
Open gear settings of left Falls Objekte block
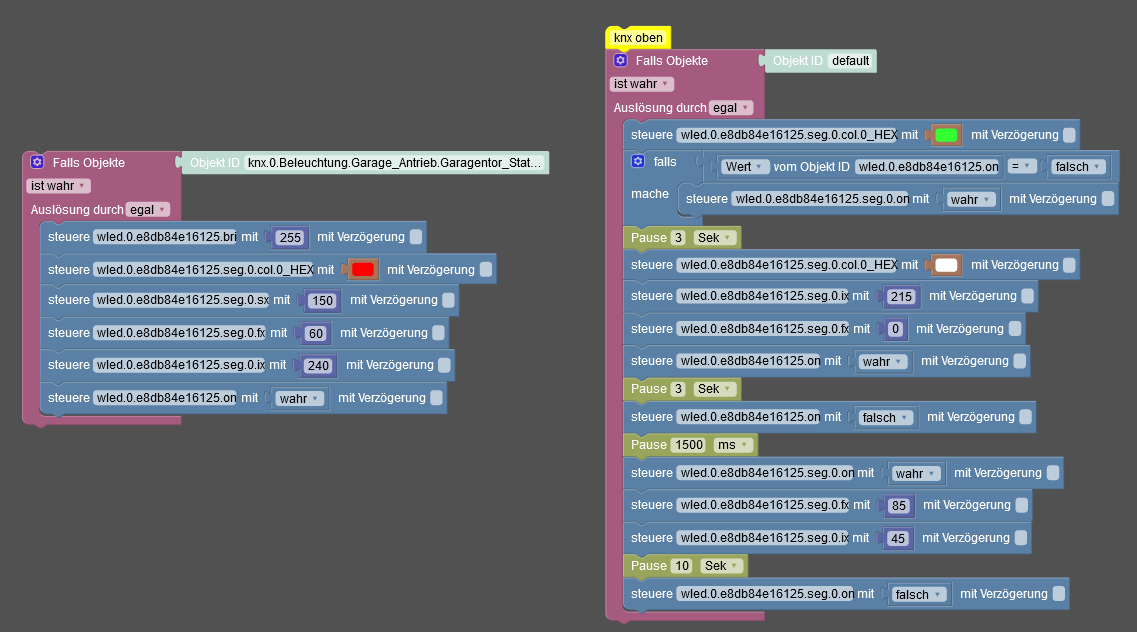pos(38,162)
